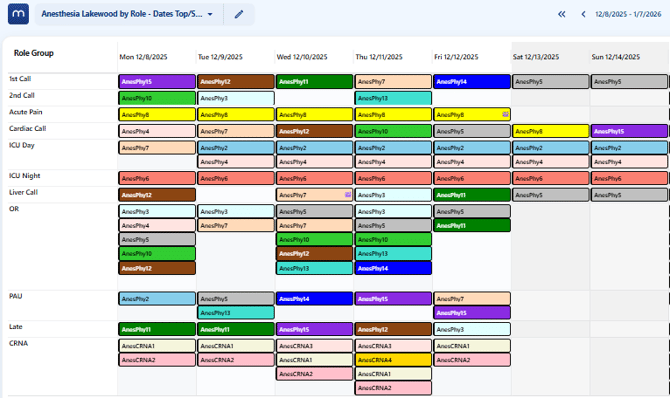
Task: Click the Role Group column header
Action: [x=34, y=53]
